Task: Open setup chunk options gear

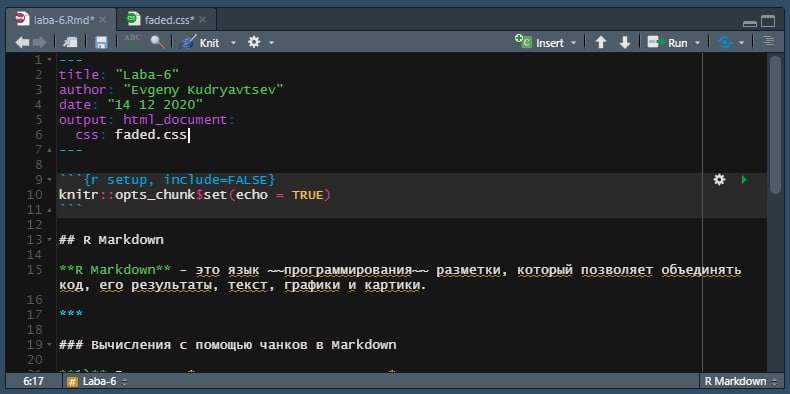Action: tap(719, 179)
